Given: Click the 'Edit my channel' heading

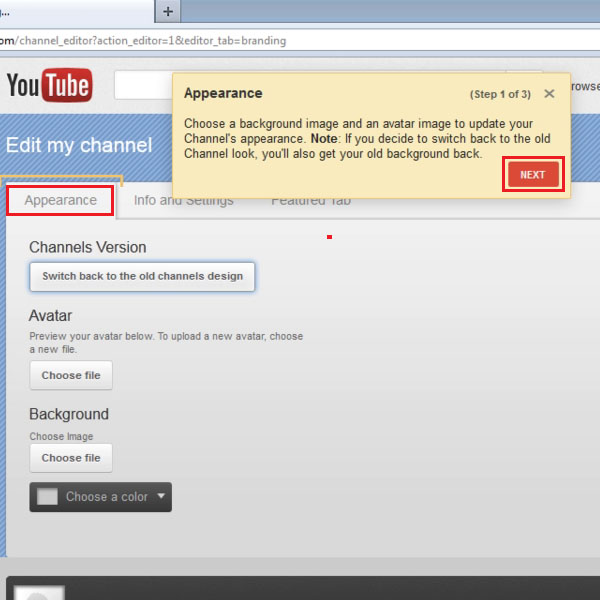Looking at the screenshot, I should coord(79,145).
